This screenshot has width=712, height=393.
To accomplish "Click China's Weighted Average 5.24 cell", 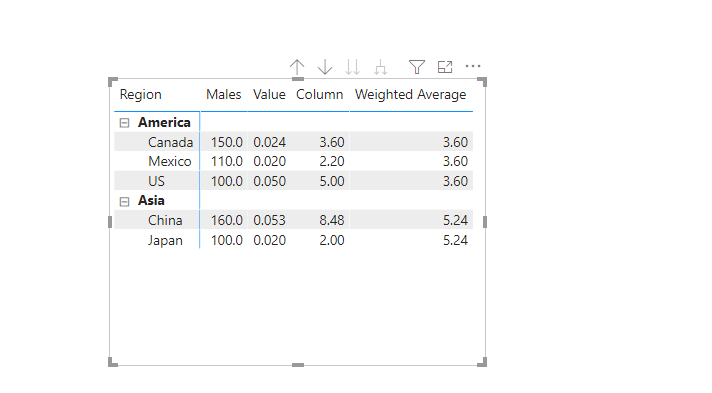I will click(x=455, y=220).
